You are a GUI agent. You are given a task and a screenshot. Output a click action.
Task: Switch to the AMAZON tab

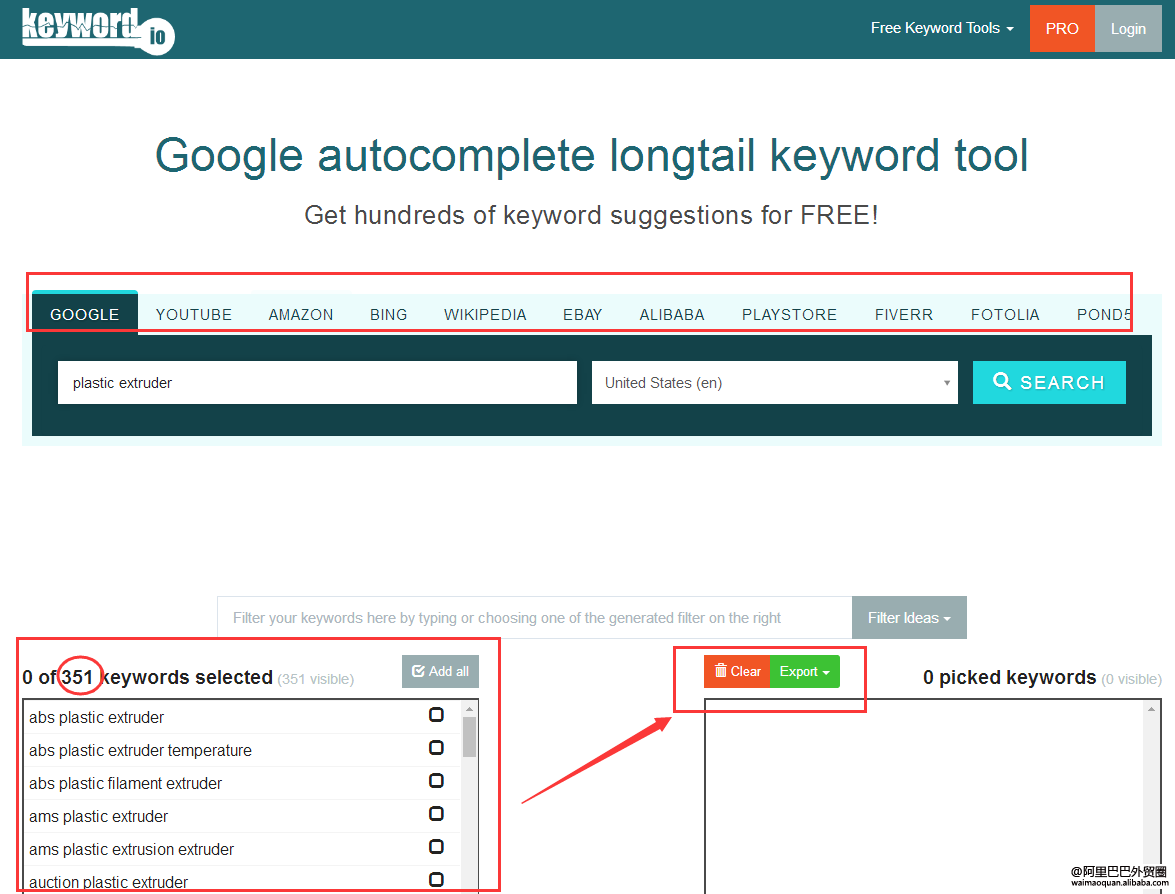click(300, 315)
